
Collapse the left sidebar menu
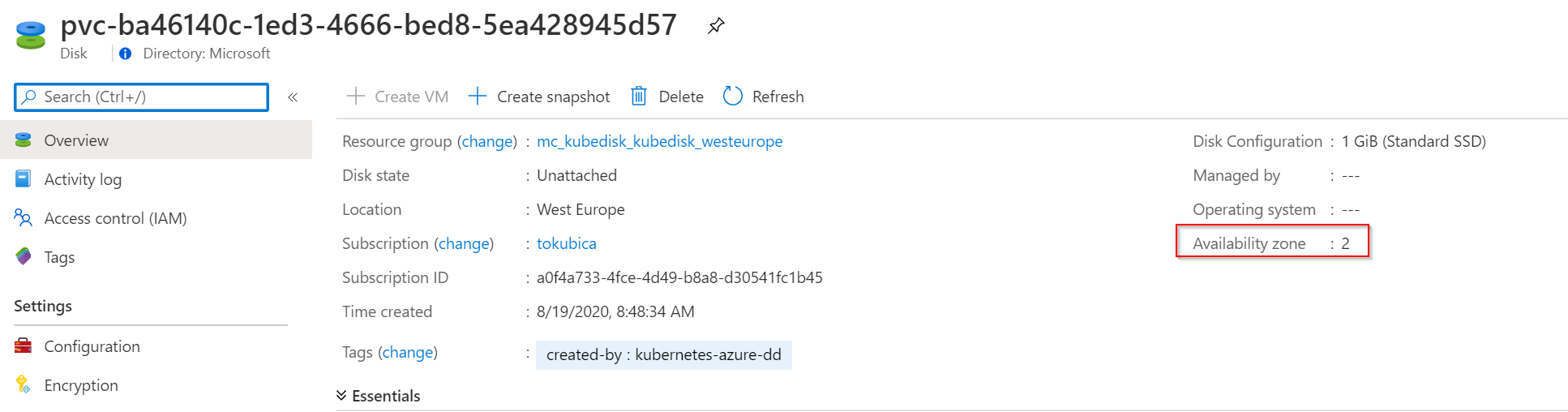tap(293, 97)
